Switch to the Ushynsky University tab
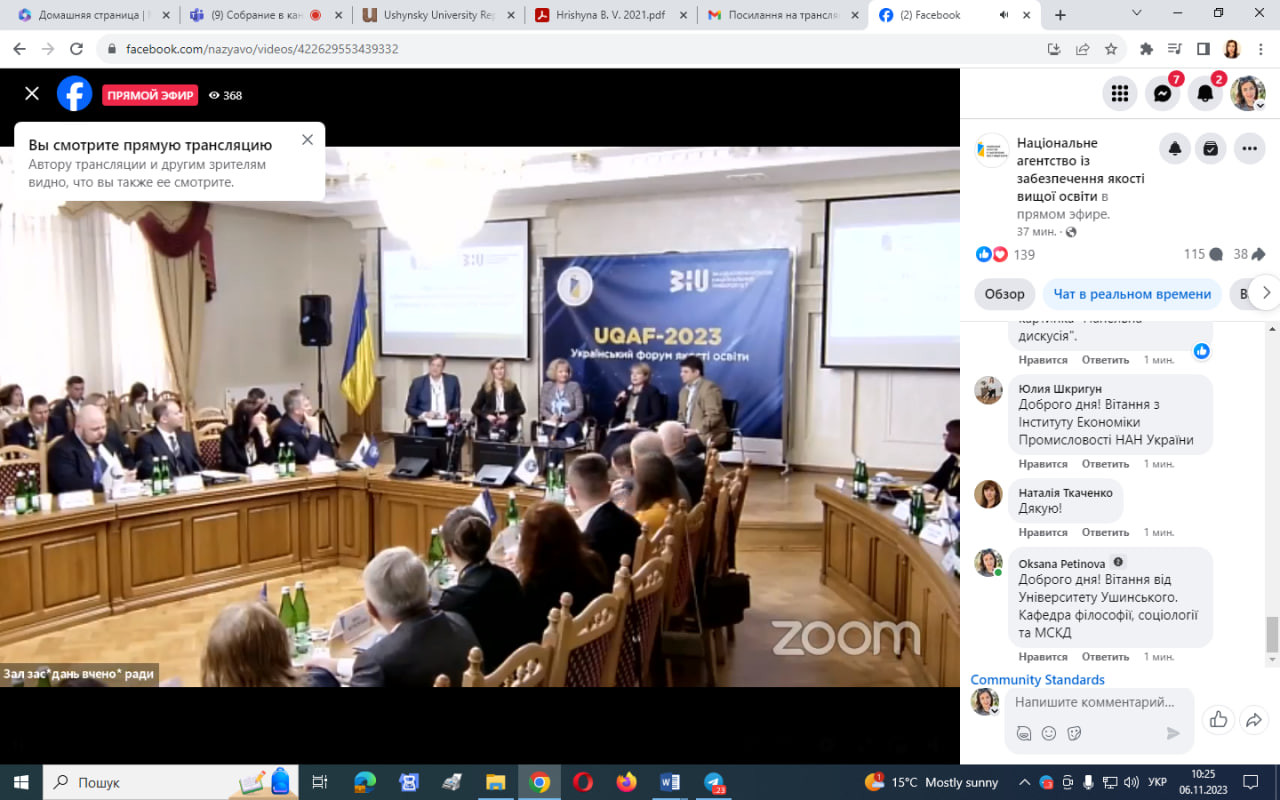 pyautogui.click(x=438, y=15)
